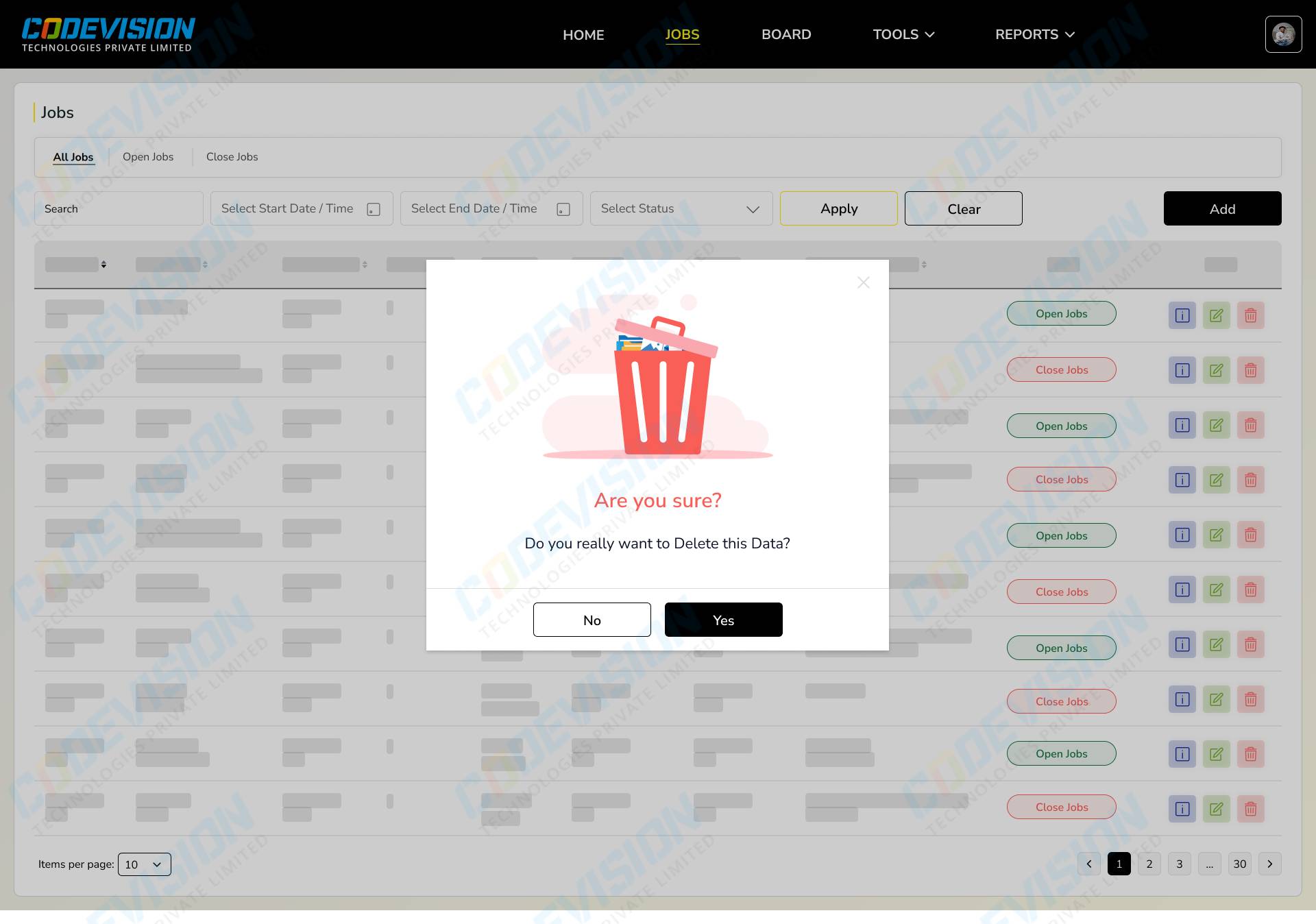Click the edit pencil icon in second row

click(x=1216, y=370)
